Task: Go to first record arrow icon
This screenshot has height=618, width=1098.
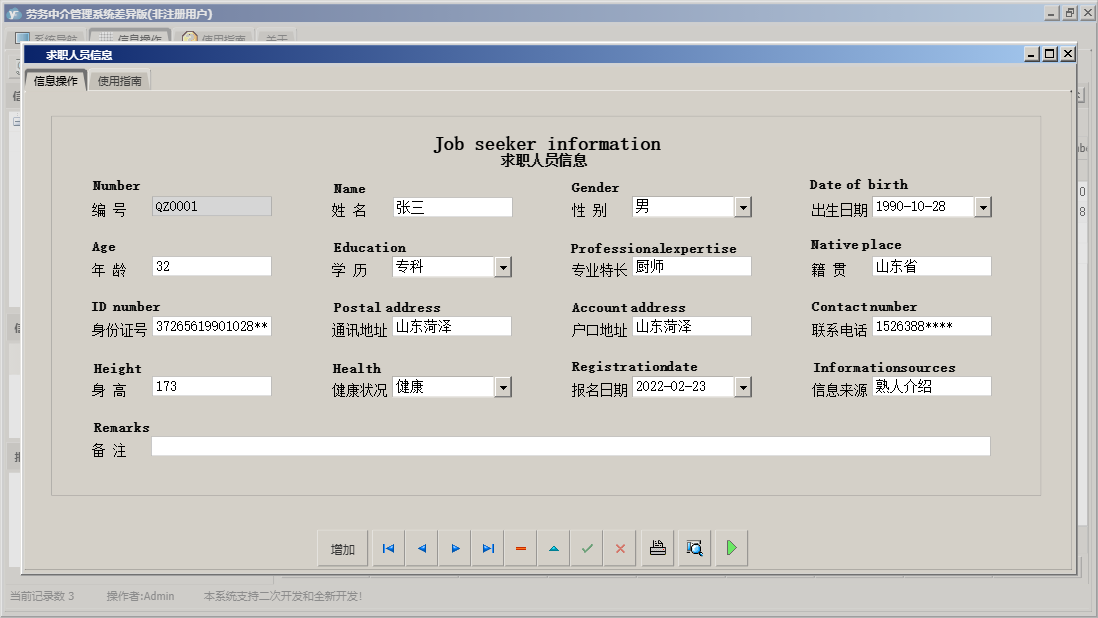Action: click(389, 549)
